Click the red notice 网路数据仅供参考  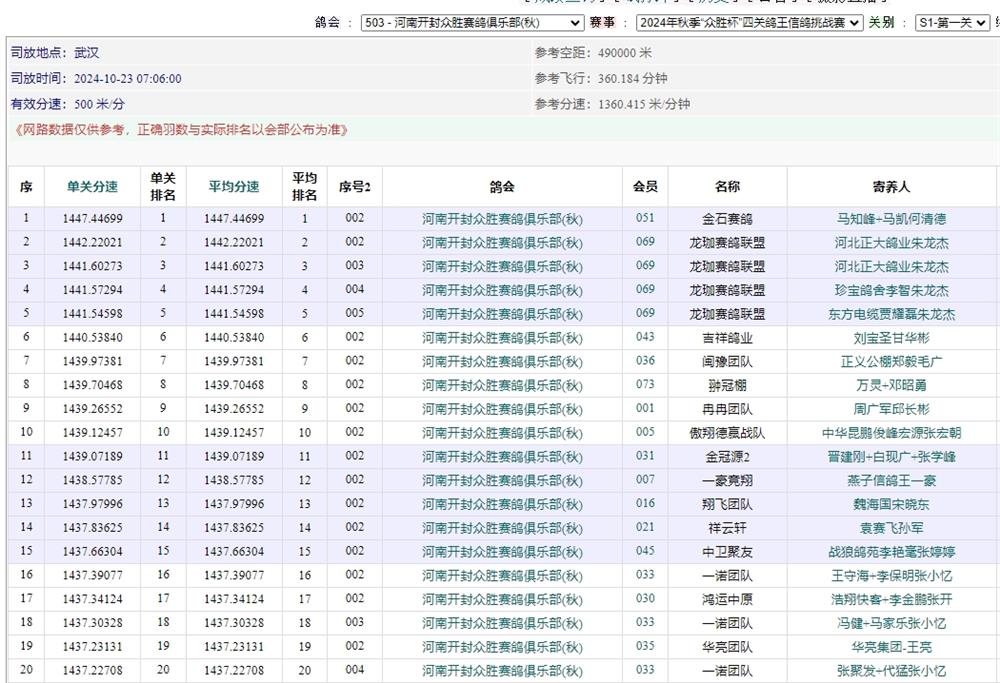pos(181,130)
